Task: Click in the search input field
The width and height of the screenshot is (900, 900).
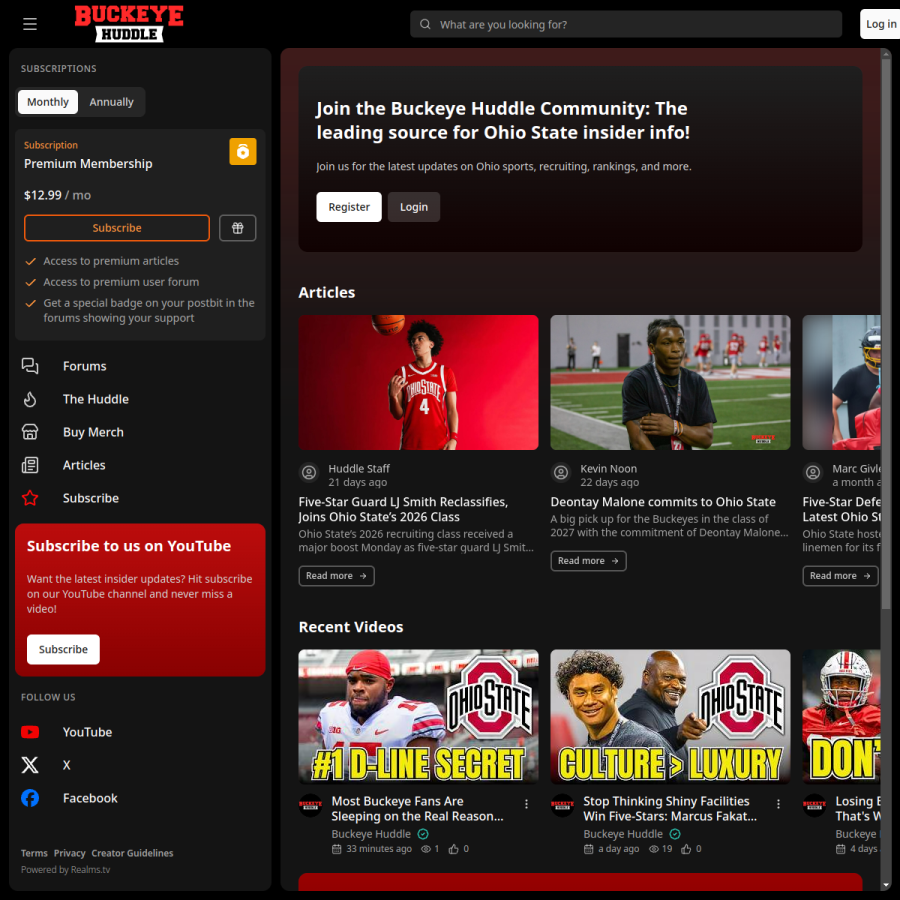Action: (626, 24)
